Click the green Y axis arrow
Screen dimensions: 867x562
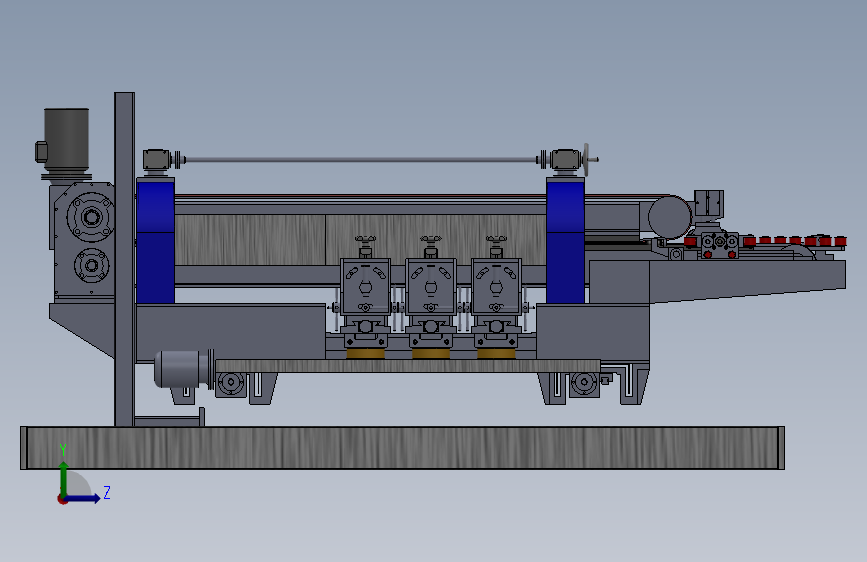(64, 478)
